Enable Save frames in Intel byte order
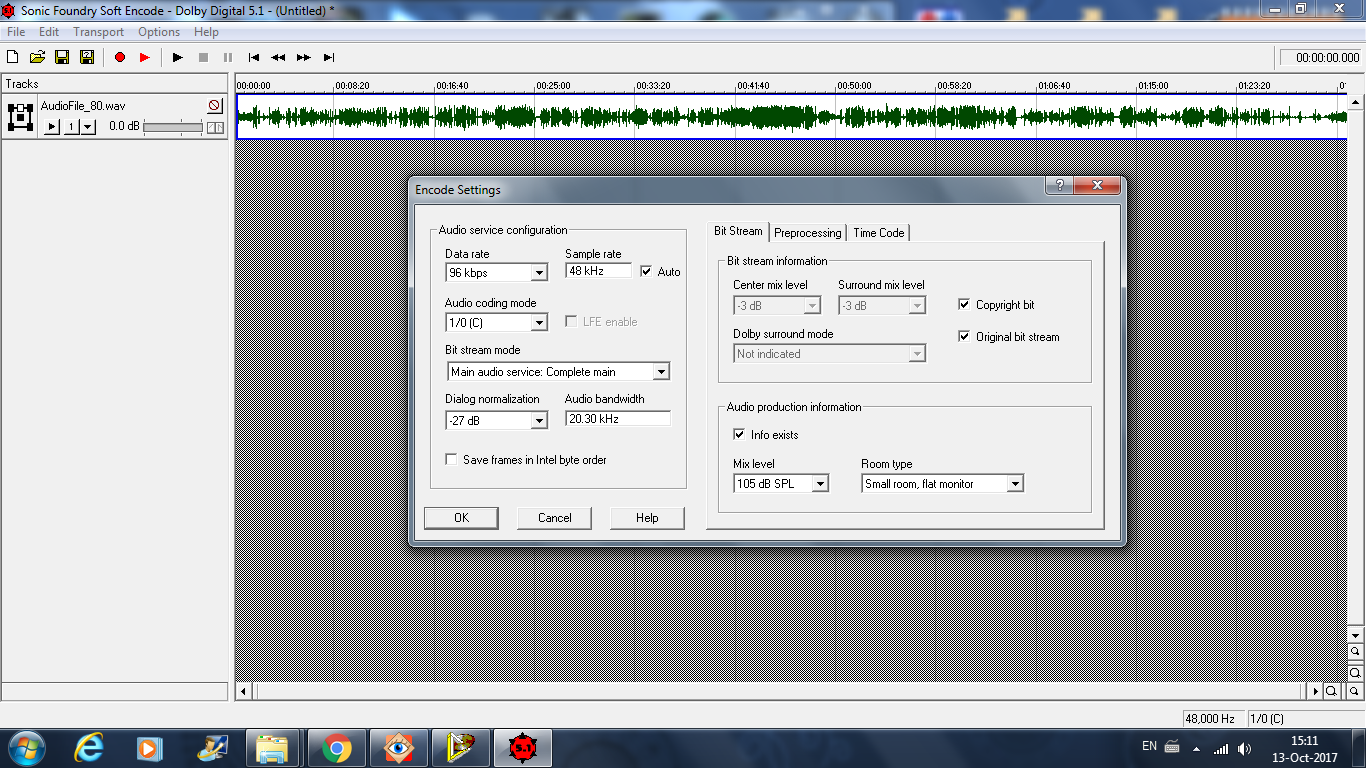The width and height of the screenshot is (1366, 768). click(x=451, y=460)
